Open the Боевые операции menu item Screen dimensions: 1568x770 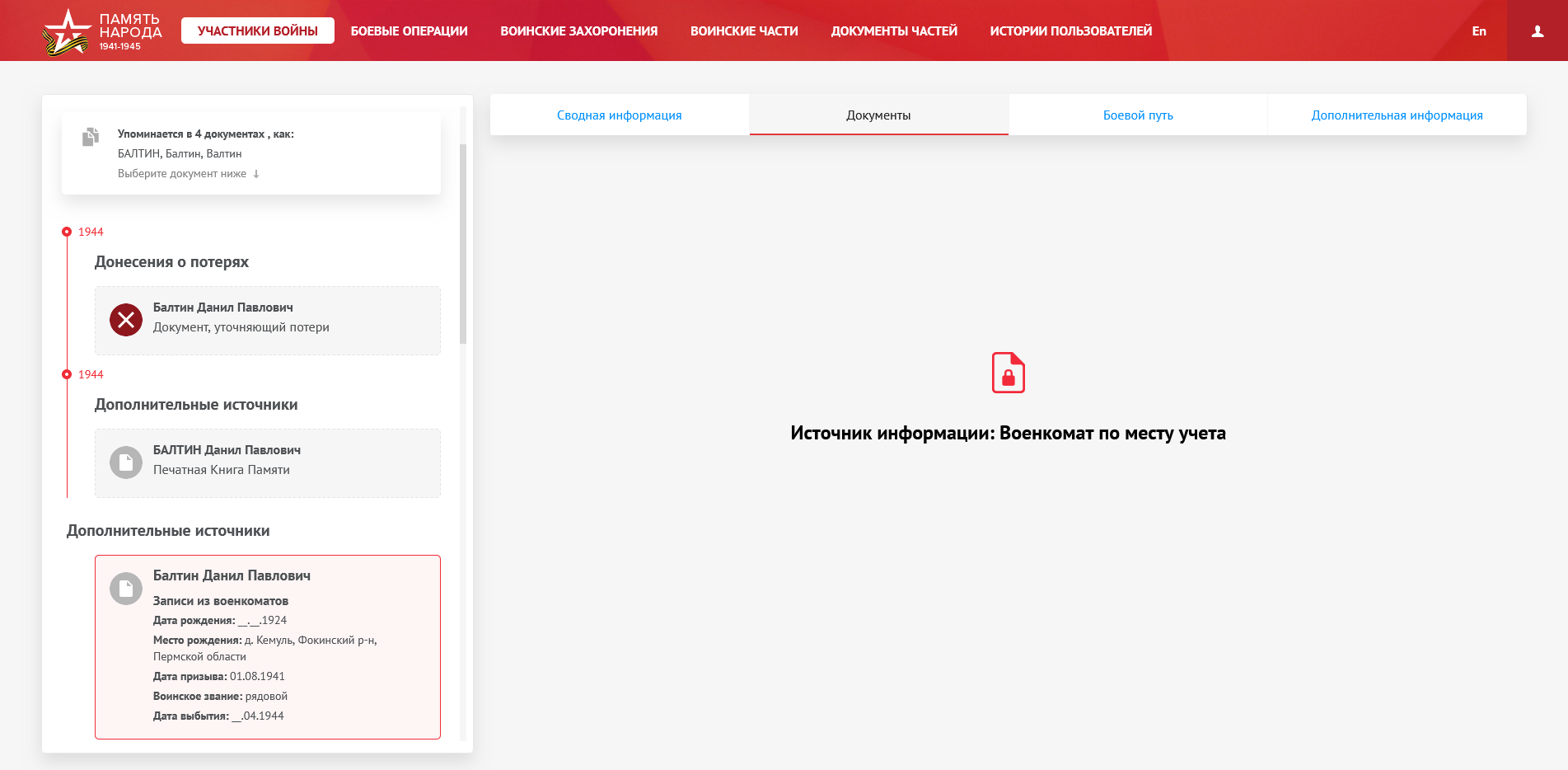(409, 31)
